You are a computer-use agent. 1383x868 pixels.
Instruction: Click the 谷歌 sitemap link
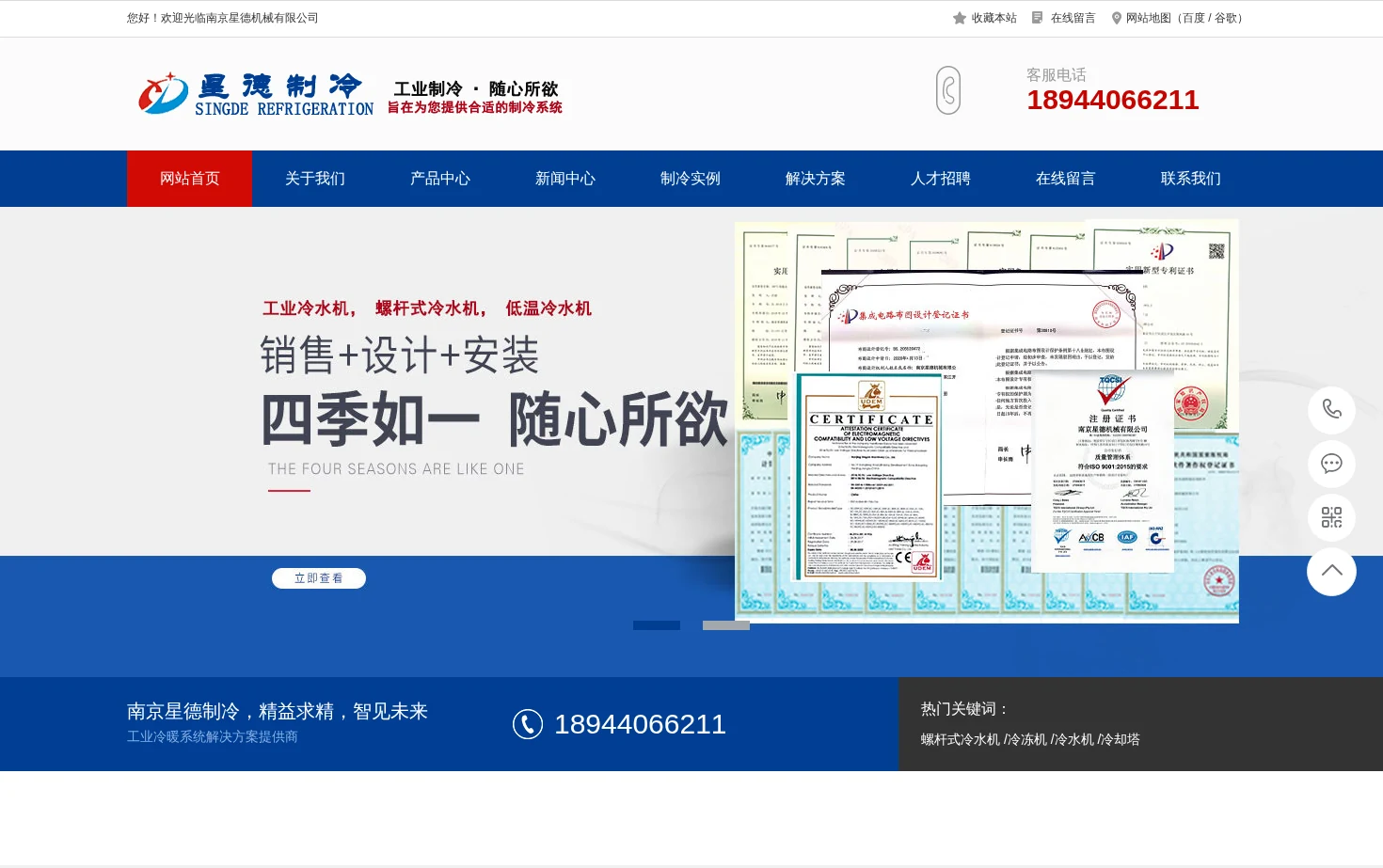(x=1225, y=18)
